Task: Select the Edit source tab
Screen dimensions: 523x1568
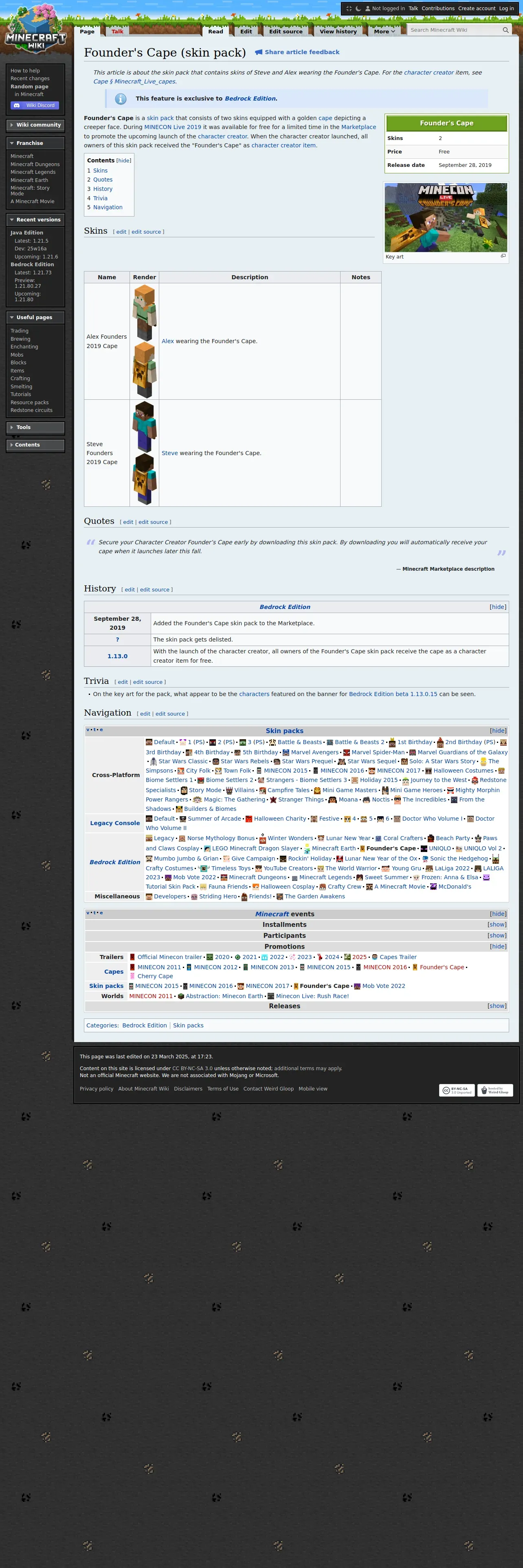Action: [x=286, y=32]
